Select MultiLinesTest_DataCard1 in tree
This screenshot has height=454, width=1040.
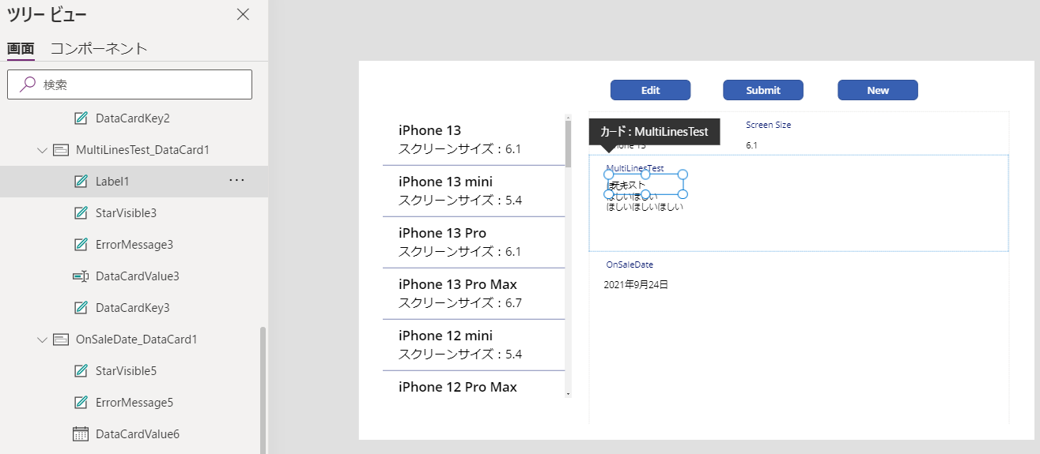(143, 150)
